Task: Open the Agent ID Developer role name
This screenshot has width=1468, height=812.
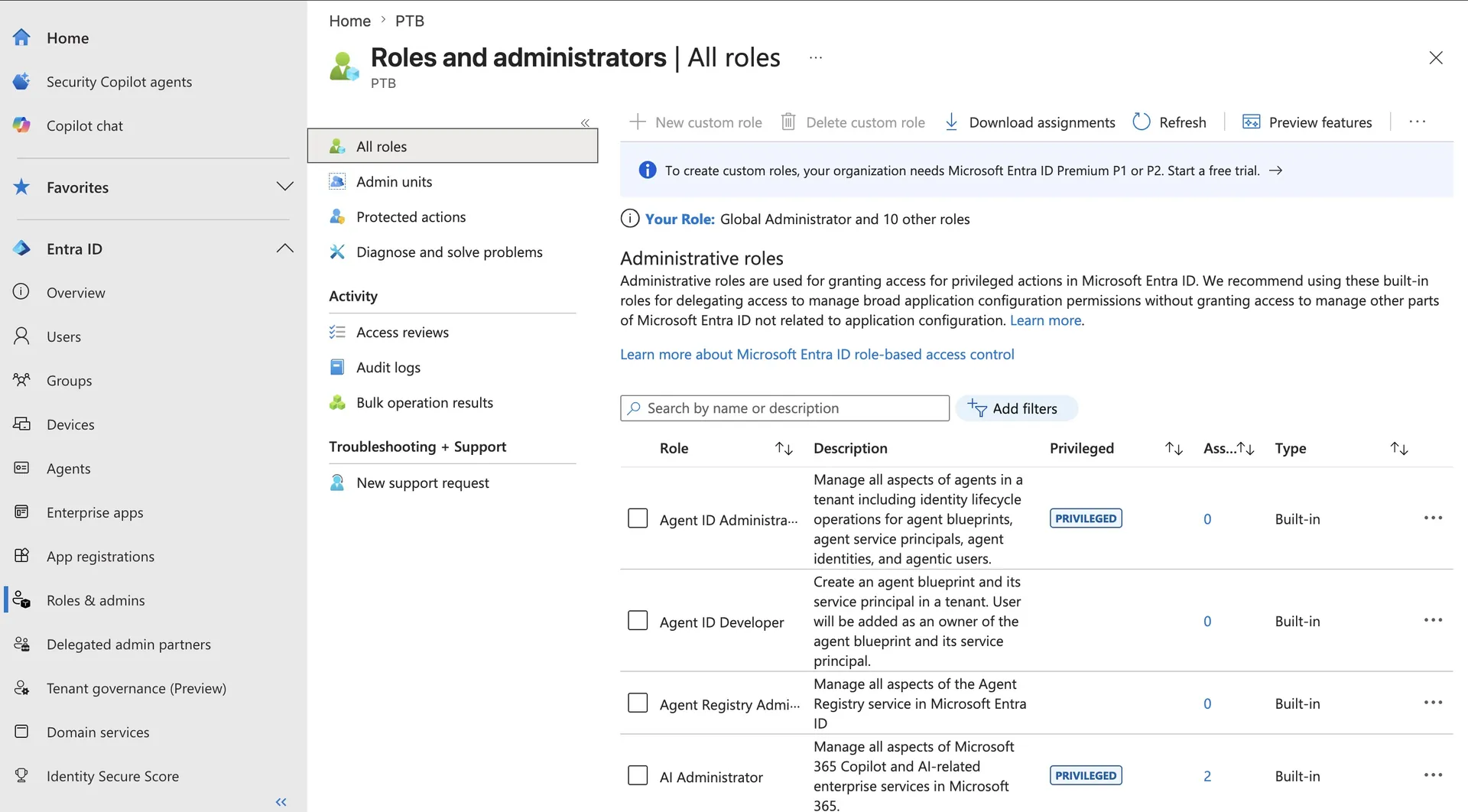Action: coord(722,622)
